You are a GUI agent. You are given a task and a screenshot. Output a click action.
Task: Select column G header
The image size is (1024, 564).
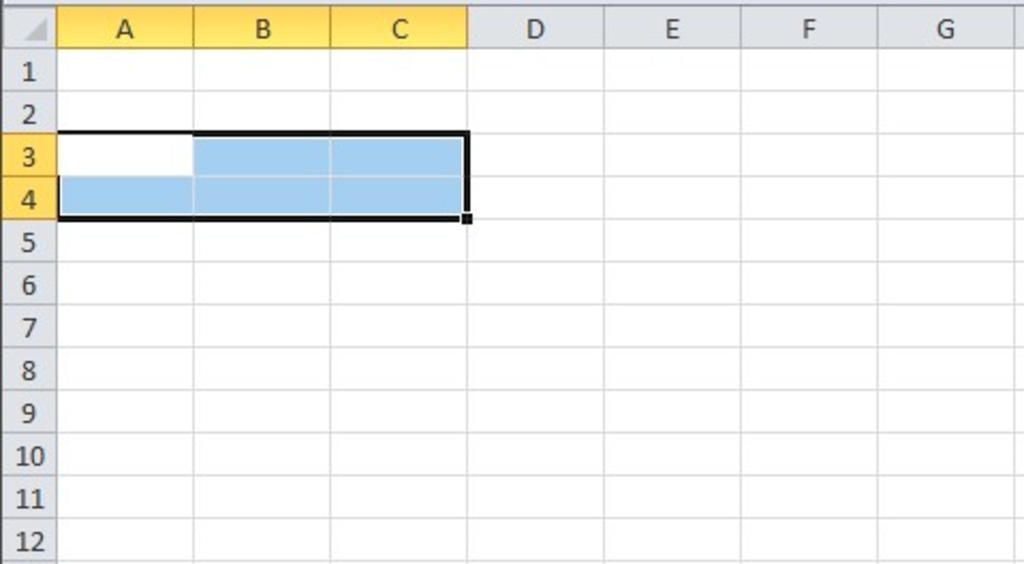(x=945, y=29)
